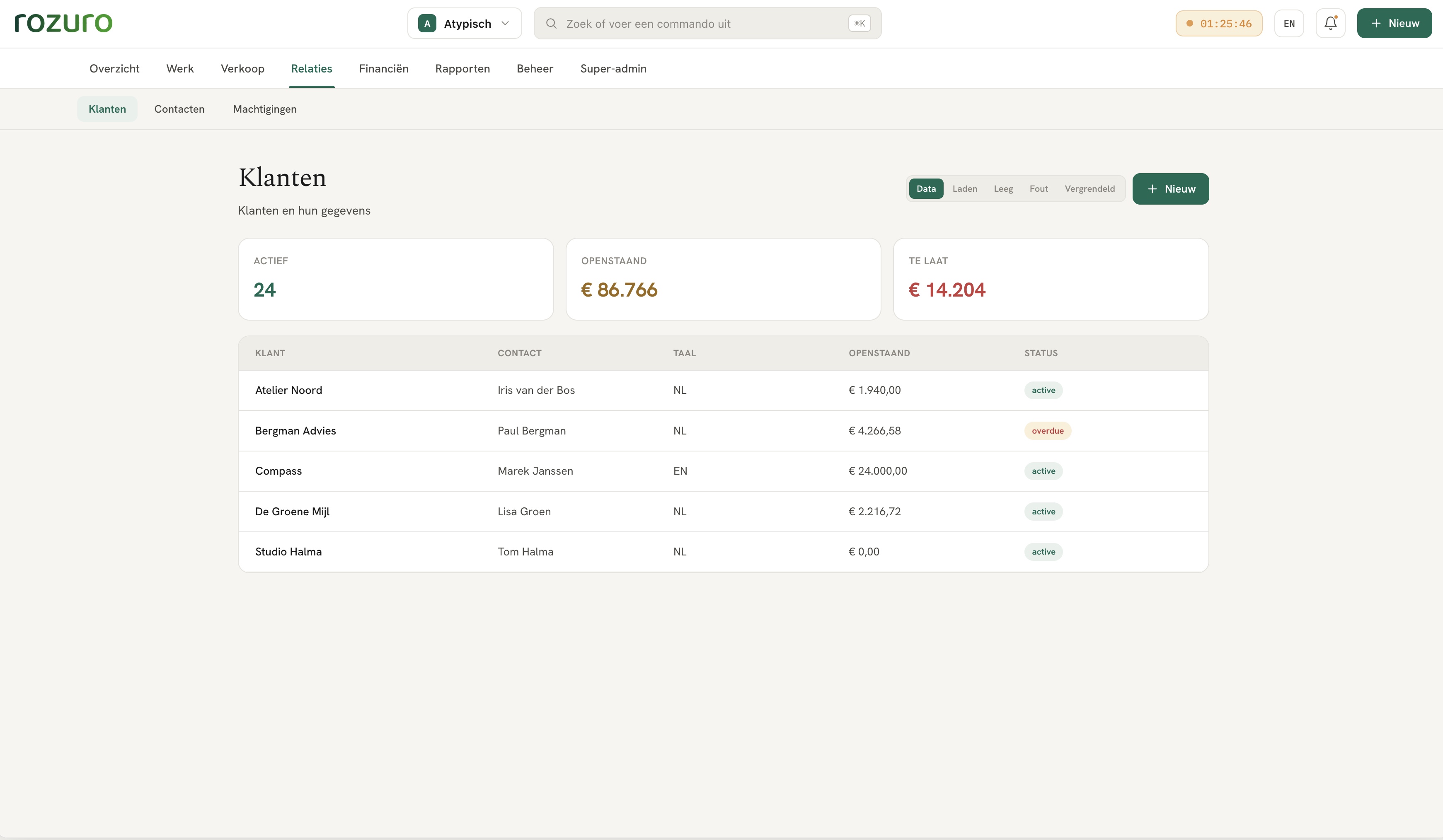1443x840 pixels.
Task: Open the Atelier Noord client row
Action: point(723,390)
